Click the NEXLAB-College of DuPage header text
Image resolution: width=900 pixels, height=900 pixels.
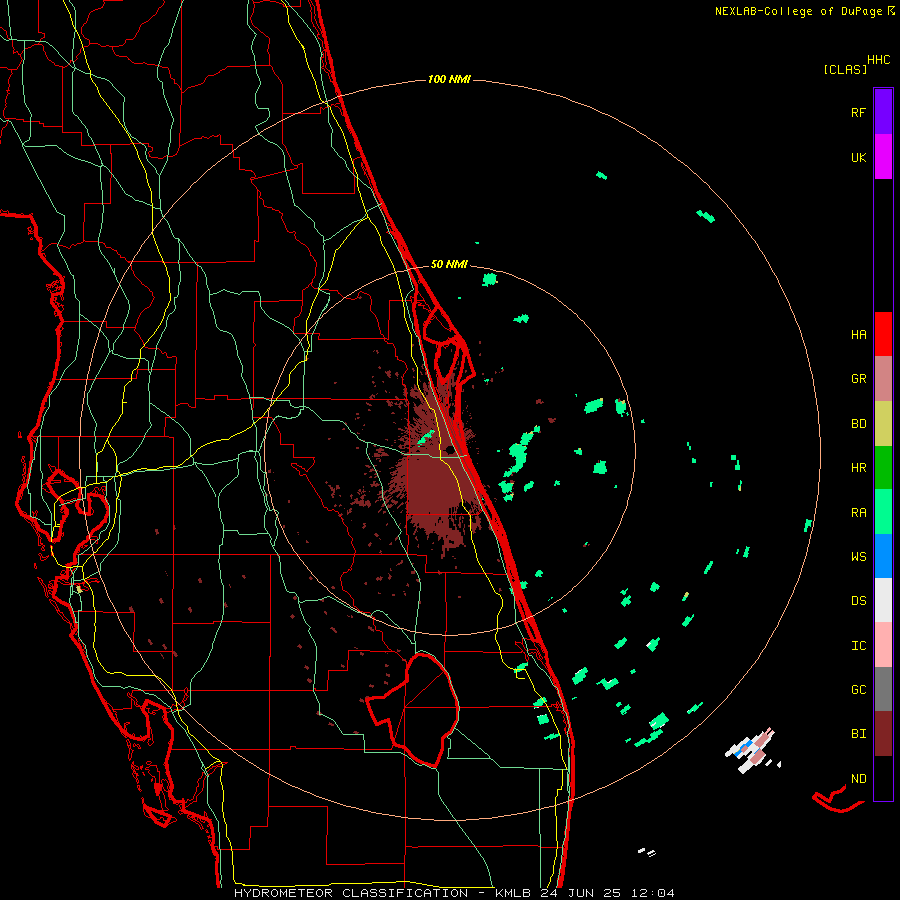(799, 11)
